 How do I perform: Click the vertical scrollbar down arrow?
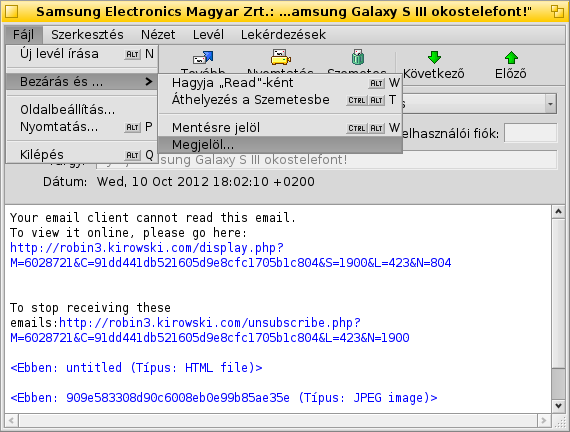(x=558, y=406)
